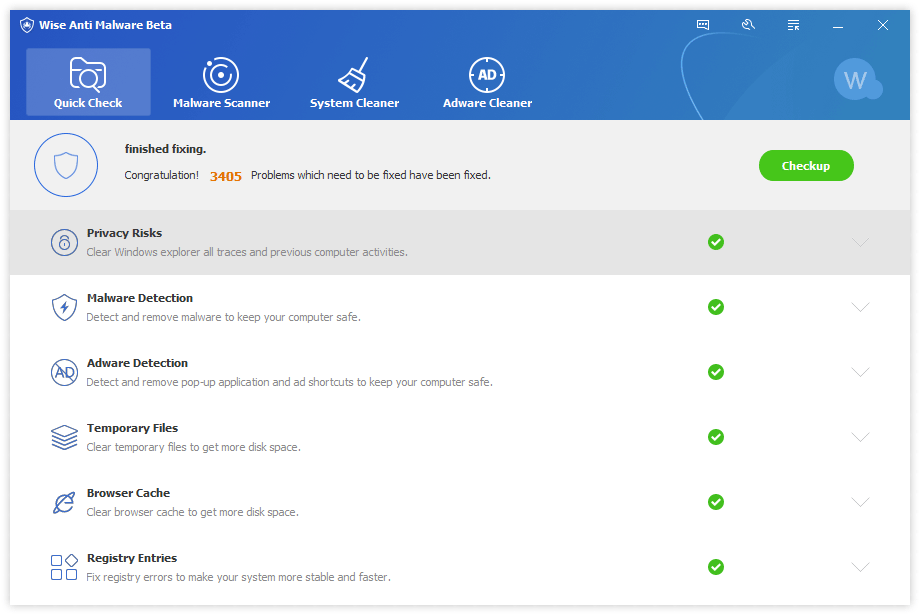Click the Temporary Files stack icon

(x=65, y=438)
